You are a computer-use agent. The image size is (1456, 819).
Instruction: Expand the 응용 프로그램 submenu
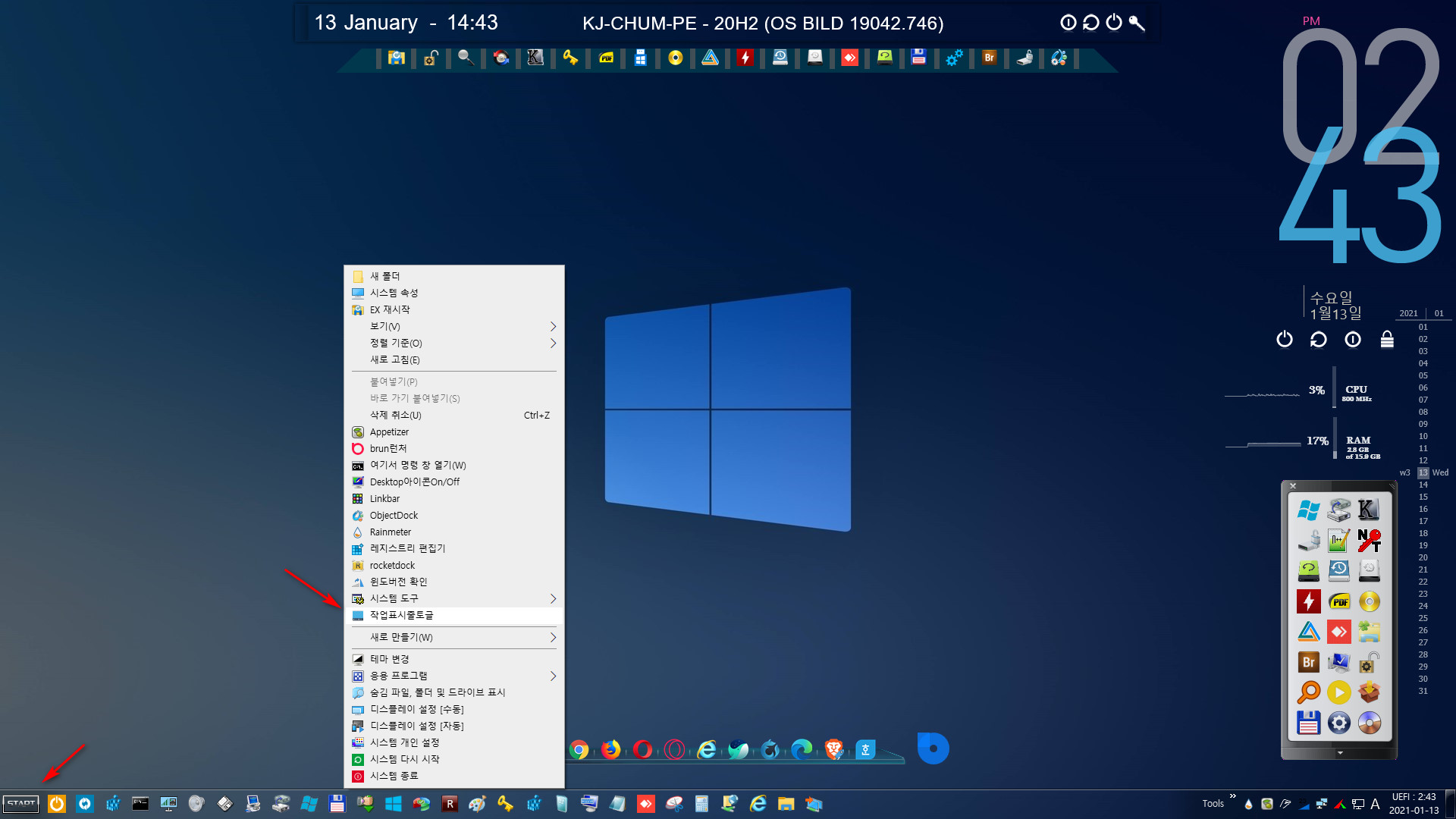(x=454, y=676)
